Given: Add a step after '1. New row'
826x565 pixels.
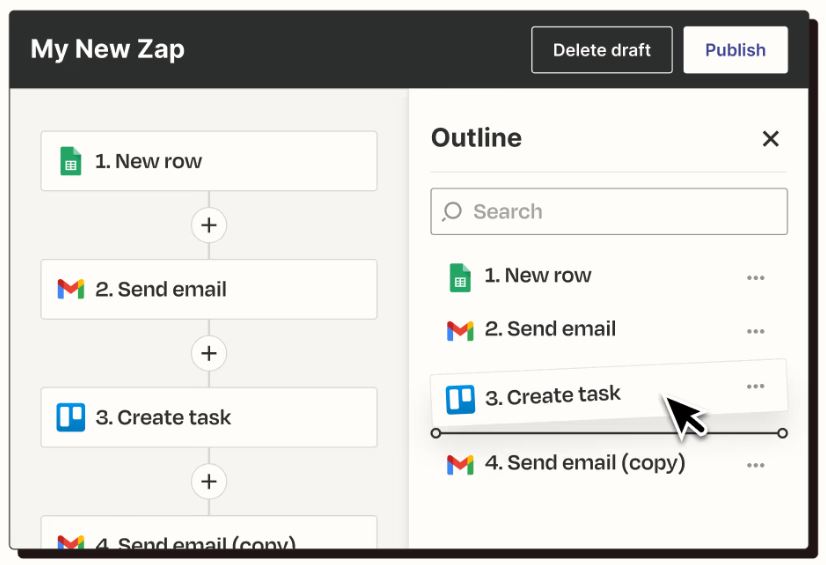Looking at the screenshot, I should pos(209,225).
